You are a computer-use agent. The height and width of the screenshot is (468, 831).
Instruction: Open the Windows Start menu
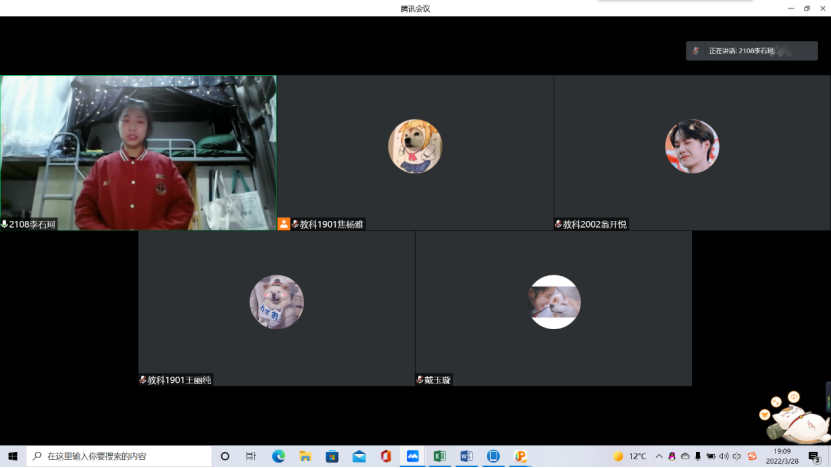12,456
